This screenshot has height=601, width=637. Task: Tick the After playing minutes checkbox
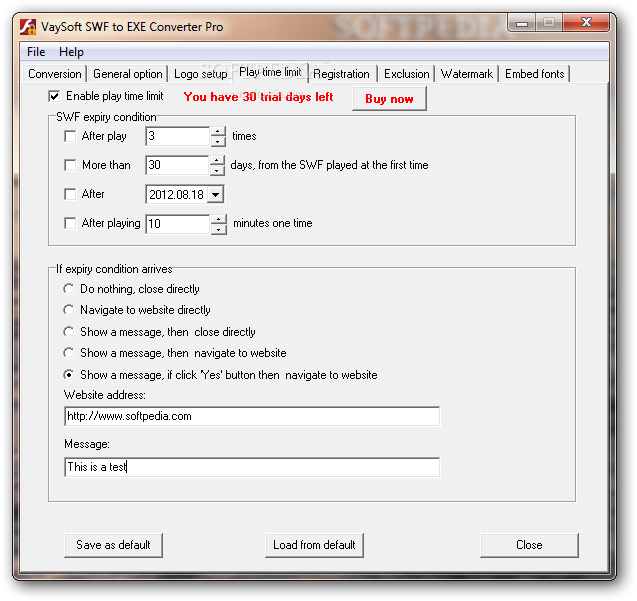pos(70,223)
